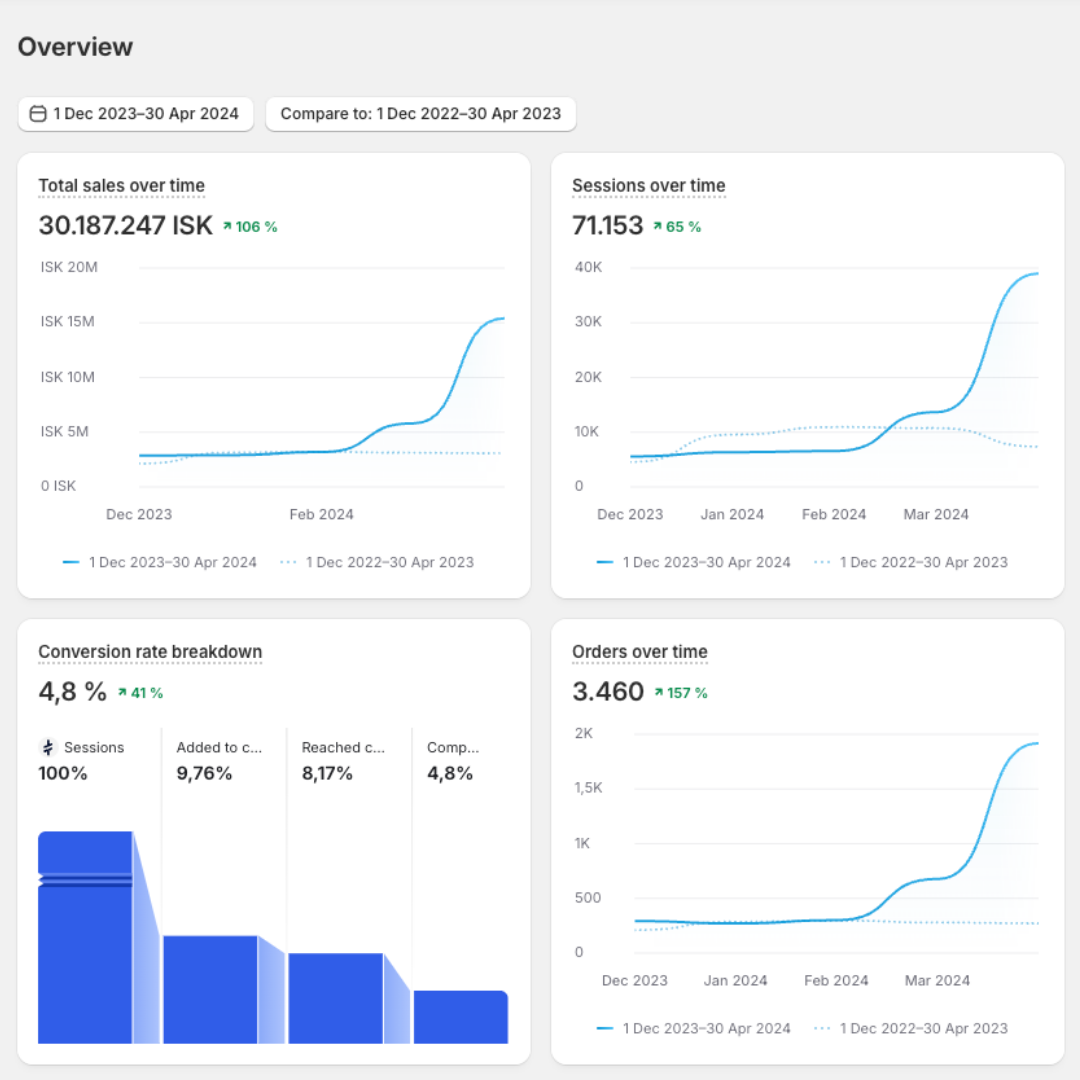The height and width of the screenshot is (1080, 1080).
Task: Click the 106 % sales increase arrow indicator
Action: tap(227, 227)
